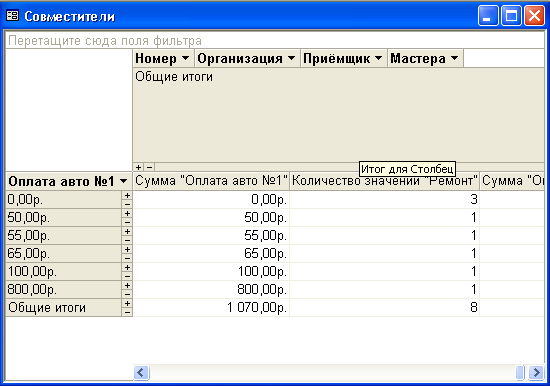Collapse the Общие итоги row with minus
Image resolution: width=550 pixels, height=386 pixels.
click(127, 312)
